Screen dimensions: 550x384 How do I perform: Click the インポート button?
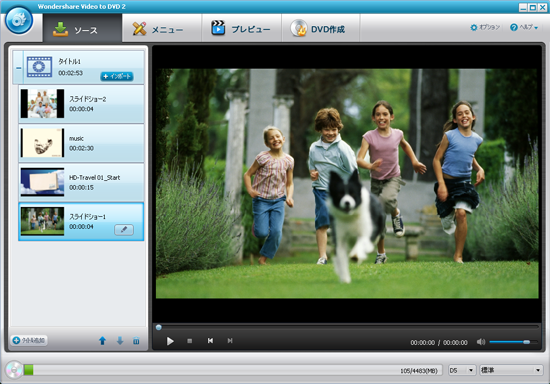117,76
